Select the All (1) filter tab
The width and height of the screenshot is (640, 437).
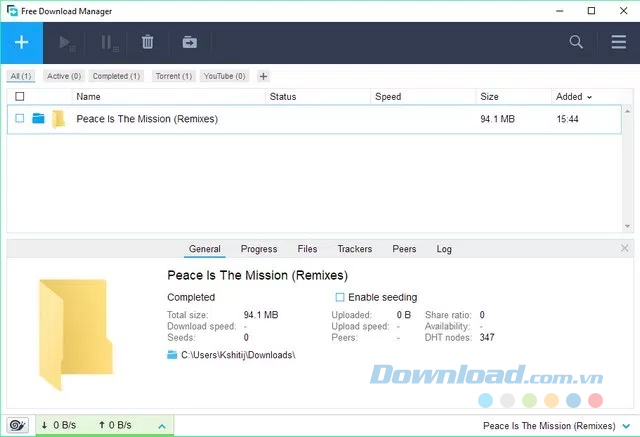21,76
